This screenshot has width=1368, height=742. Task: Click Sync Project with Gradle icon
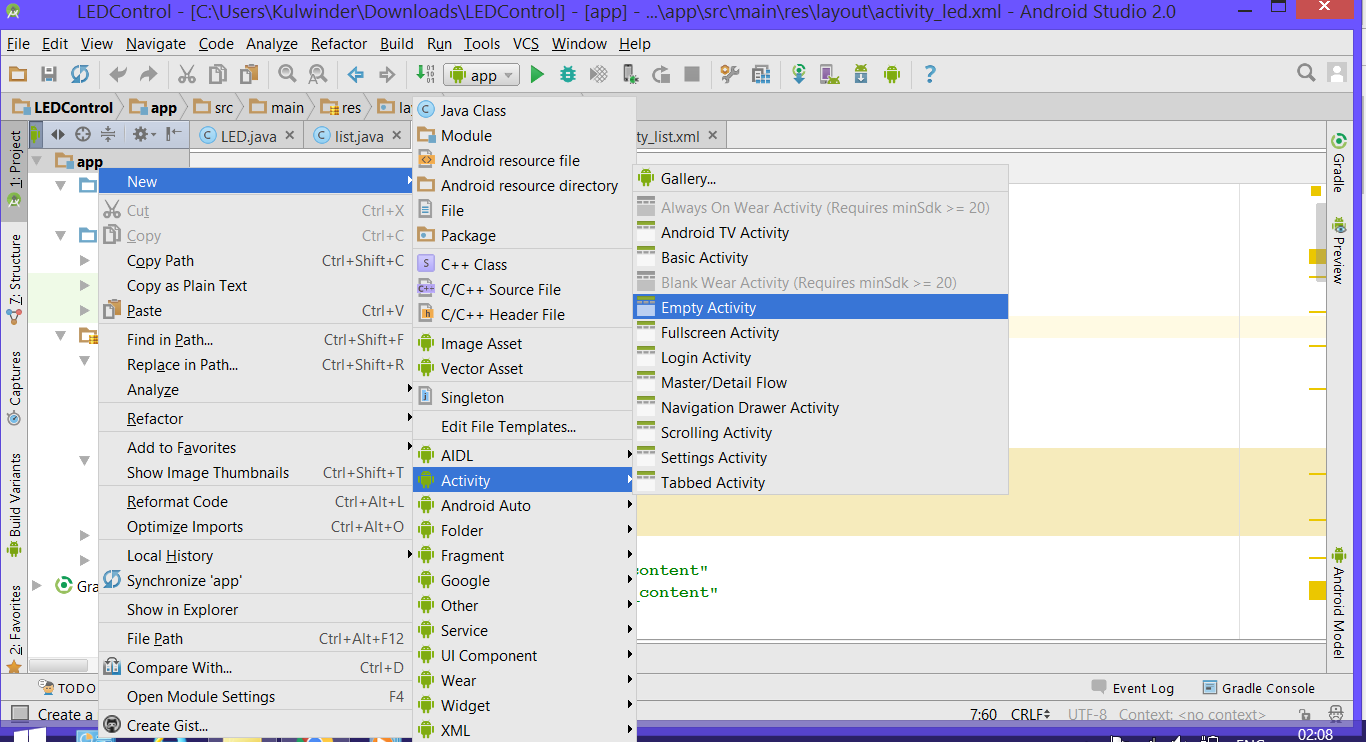click(799, 74)
